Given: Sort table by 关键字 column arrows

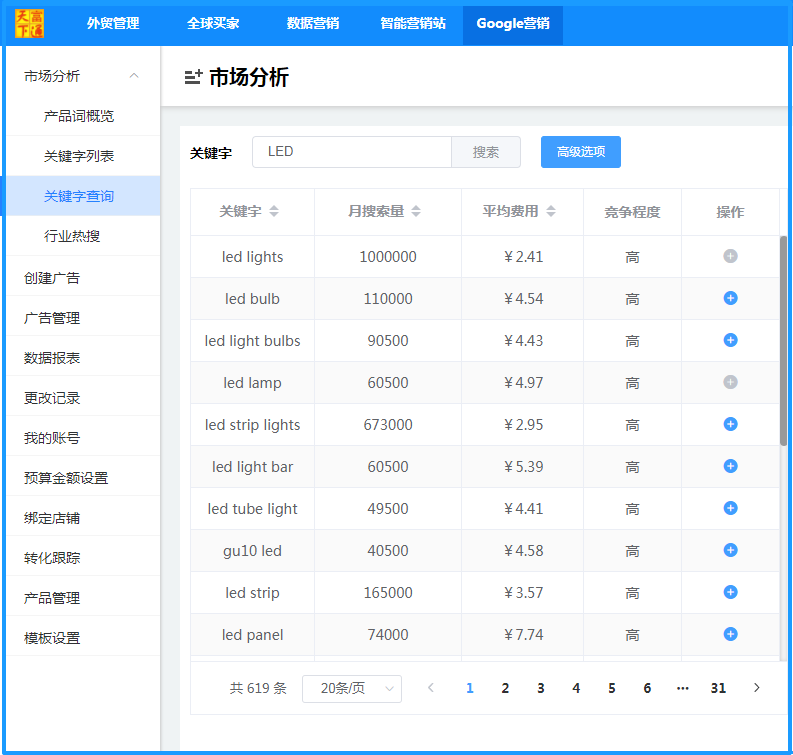Looking at the screenshot, I should 274,211.
